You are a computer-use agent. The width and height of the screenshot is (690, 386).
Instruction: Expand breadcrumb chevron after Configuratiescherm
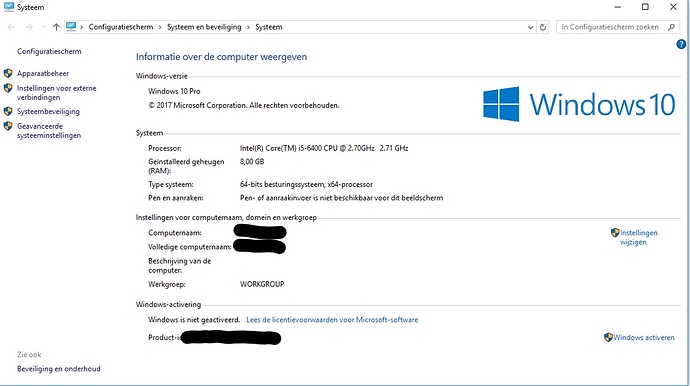tap(161, 27)
